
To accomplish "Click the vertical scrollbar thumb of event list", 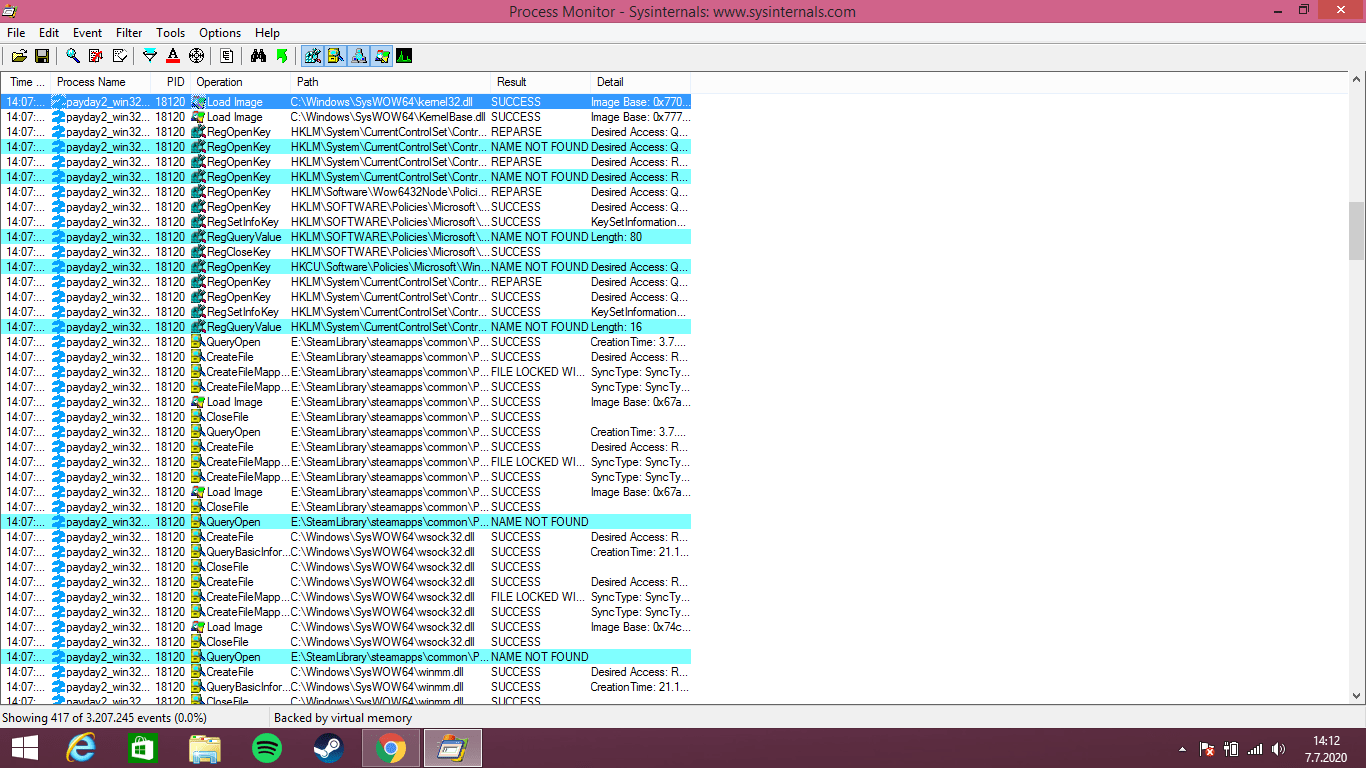I will (x=1357, y=230).
